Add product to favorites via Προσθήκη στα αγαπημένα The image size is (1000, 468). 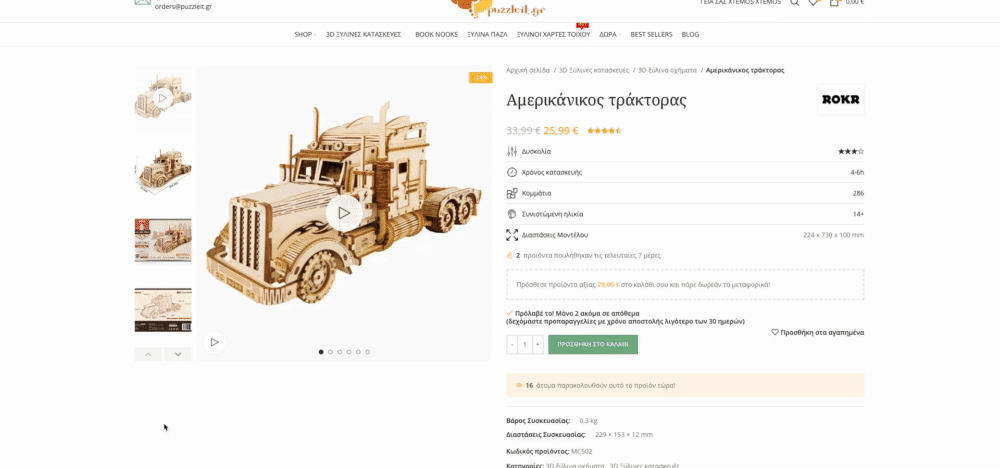818,332
